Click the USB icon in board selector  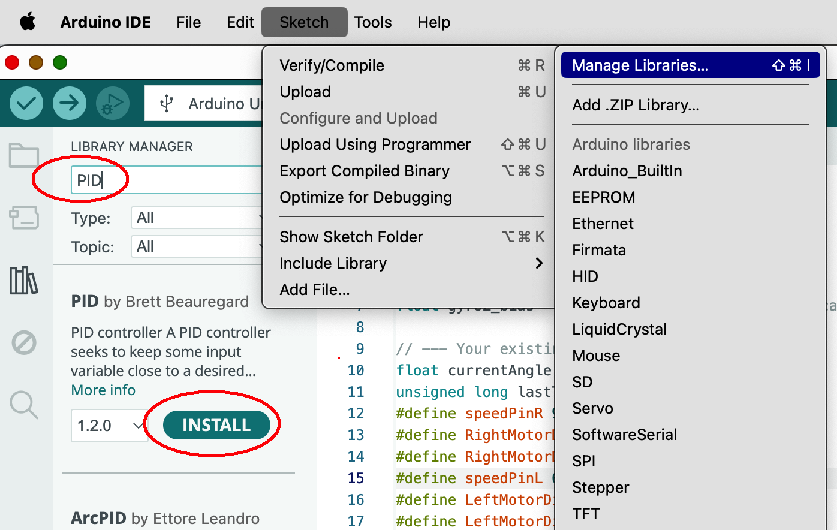[x=167, y=103]
